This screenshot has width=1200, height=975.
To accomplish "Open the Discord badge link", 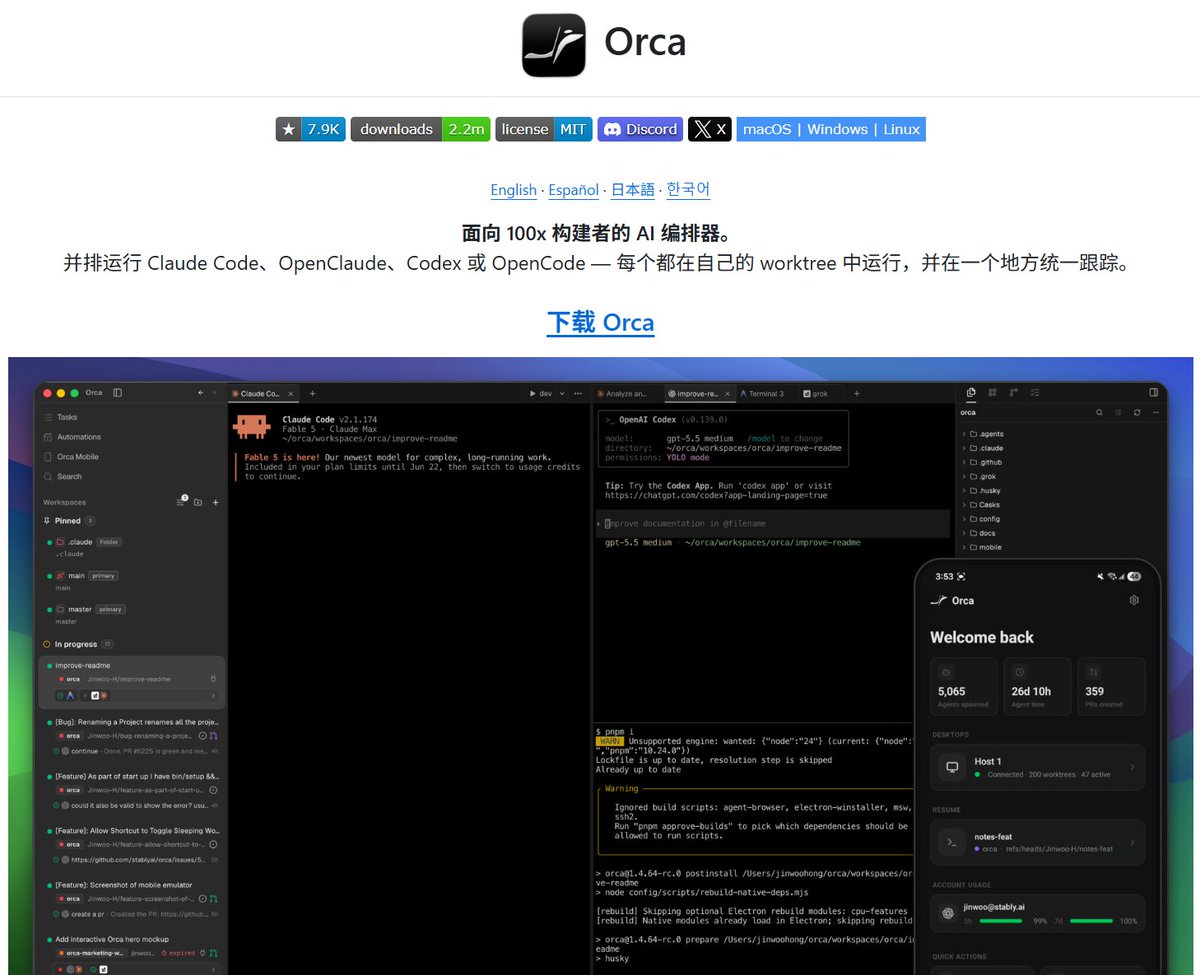I will 640,129.
